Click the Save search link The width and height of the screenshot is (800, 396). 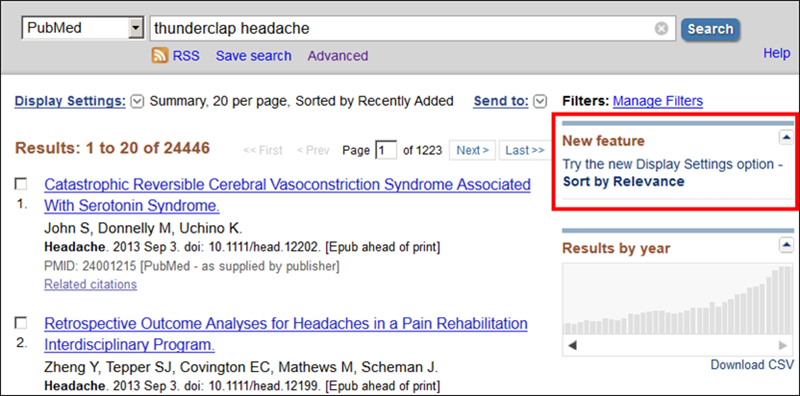[x=254, y=56]
